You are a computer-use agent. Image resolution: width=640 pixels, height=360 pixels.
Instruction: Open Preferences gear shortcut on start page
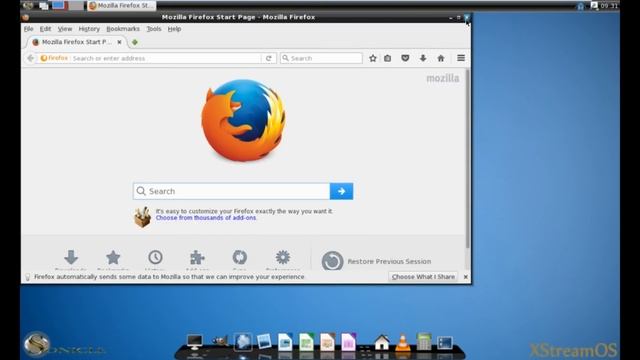[282, 259]
